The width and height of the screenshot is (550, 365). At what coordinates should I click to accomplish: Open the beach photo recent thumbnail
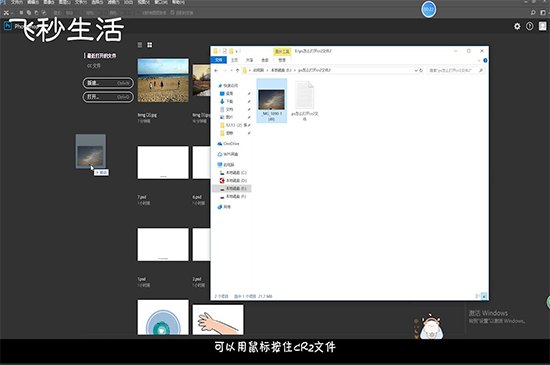(x=163, y=80)
